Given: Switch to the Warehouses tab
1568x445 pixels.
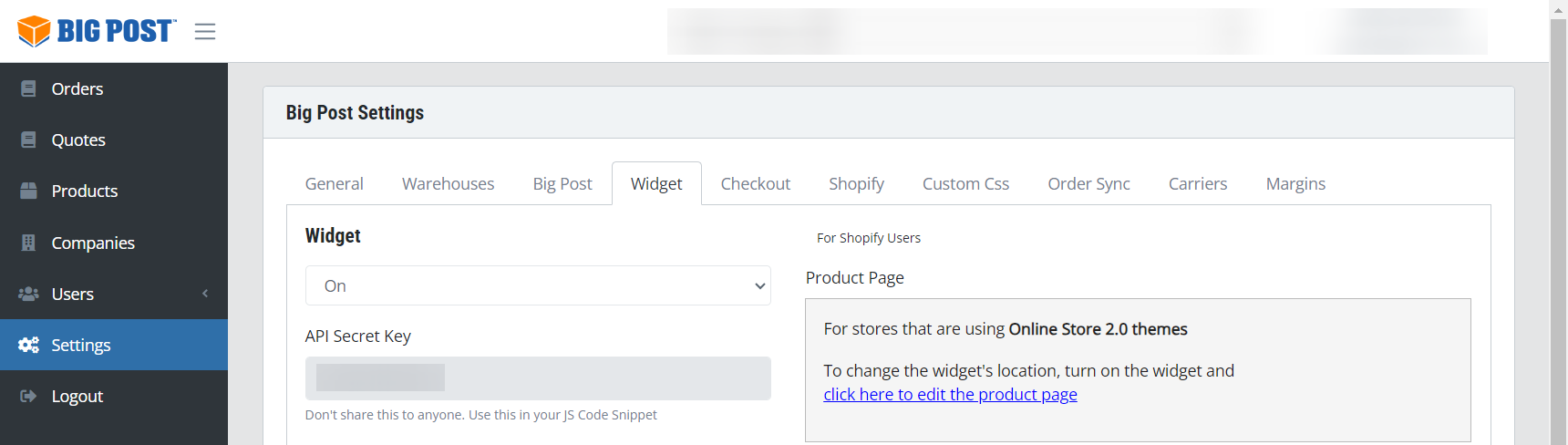Looking at the screenshot, I should point(449,183).
